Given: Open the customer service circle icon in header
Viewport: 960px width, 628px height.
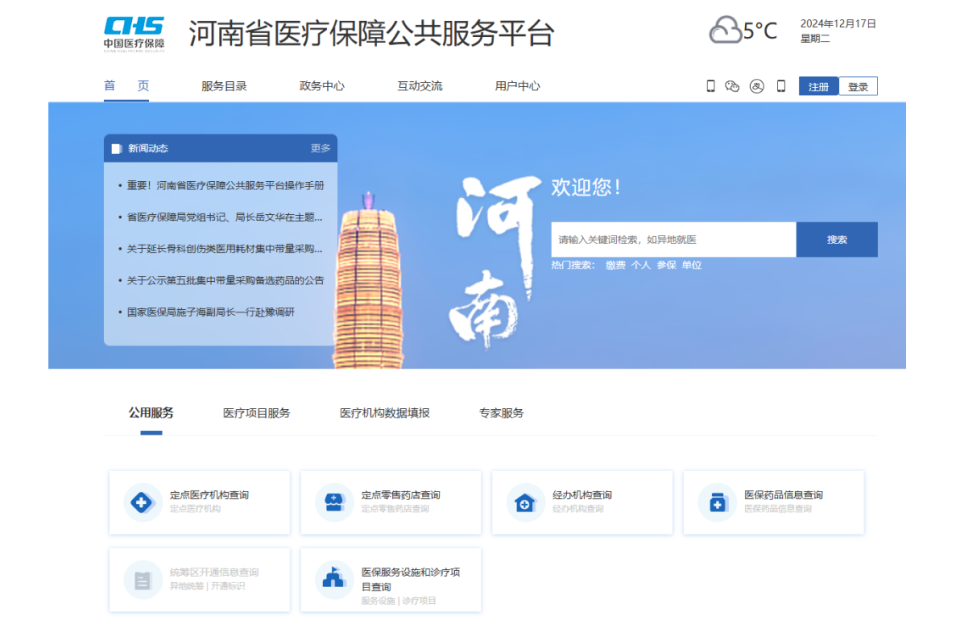Looking at the screenshot, I should [758, 86].
